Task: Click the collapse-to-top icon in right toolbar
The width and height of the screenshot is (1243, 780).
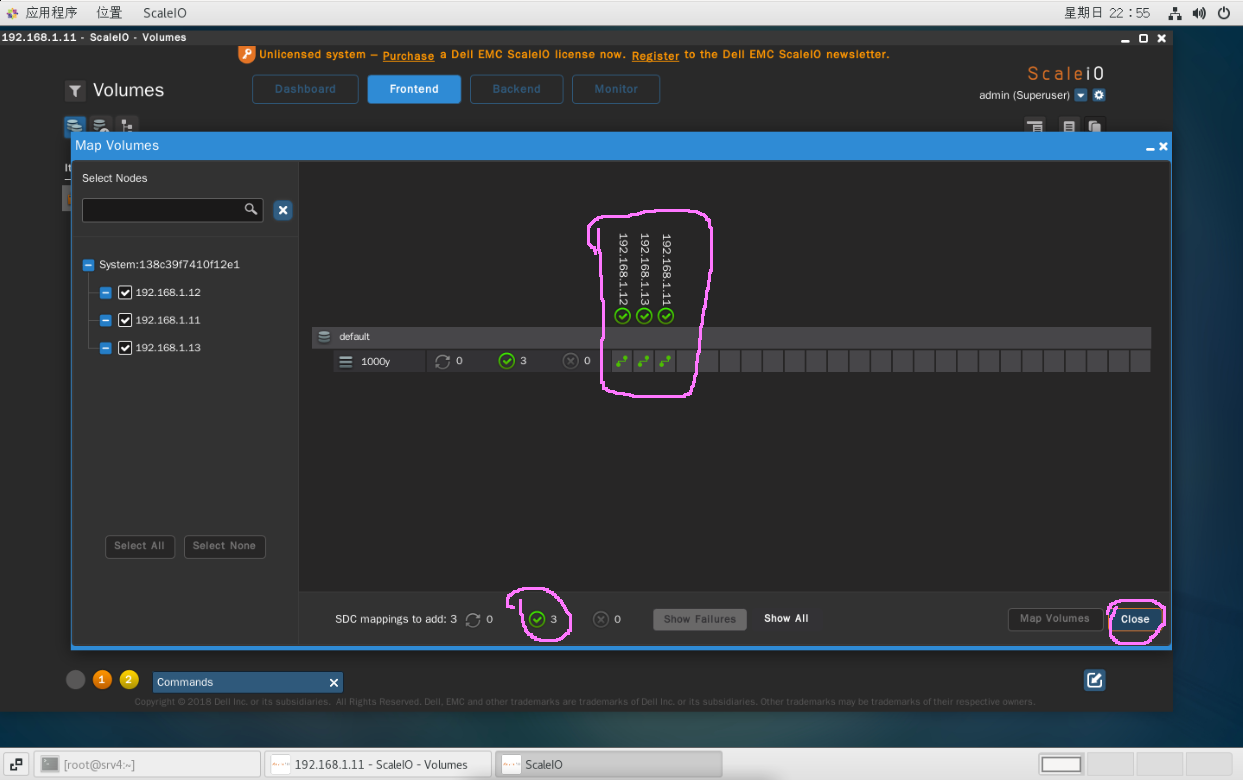Action: point(1034,126)
